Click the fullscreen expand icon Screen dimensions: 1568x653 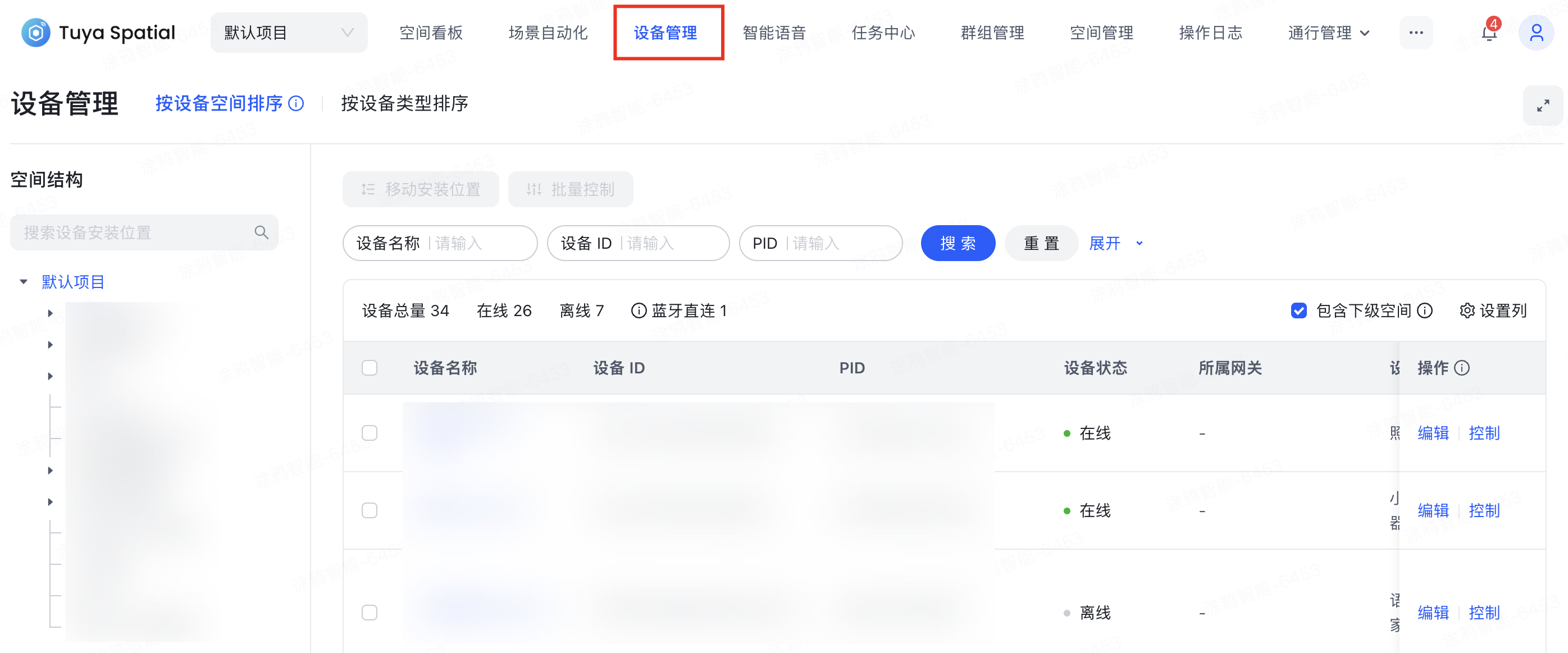click(x=1542, y=106)
